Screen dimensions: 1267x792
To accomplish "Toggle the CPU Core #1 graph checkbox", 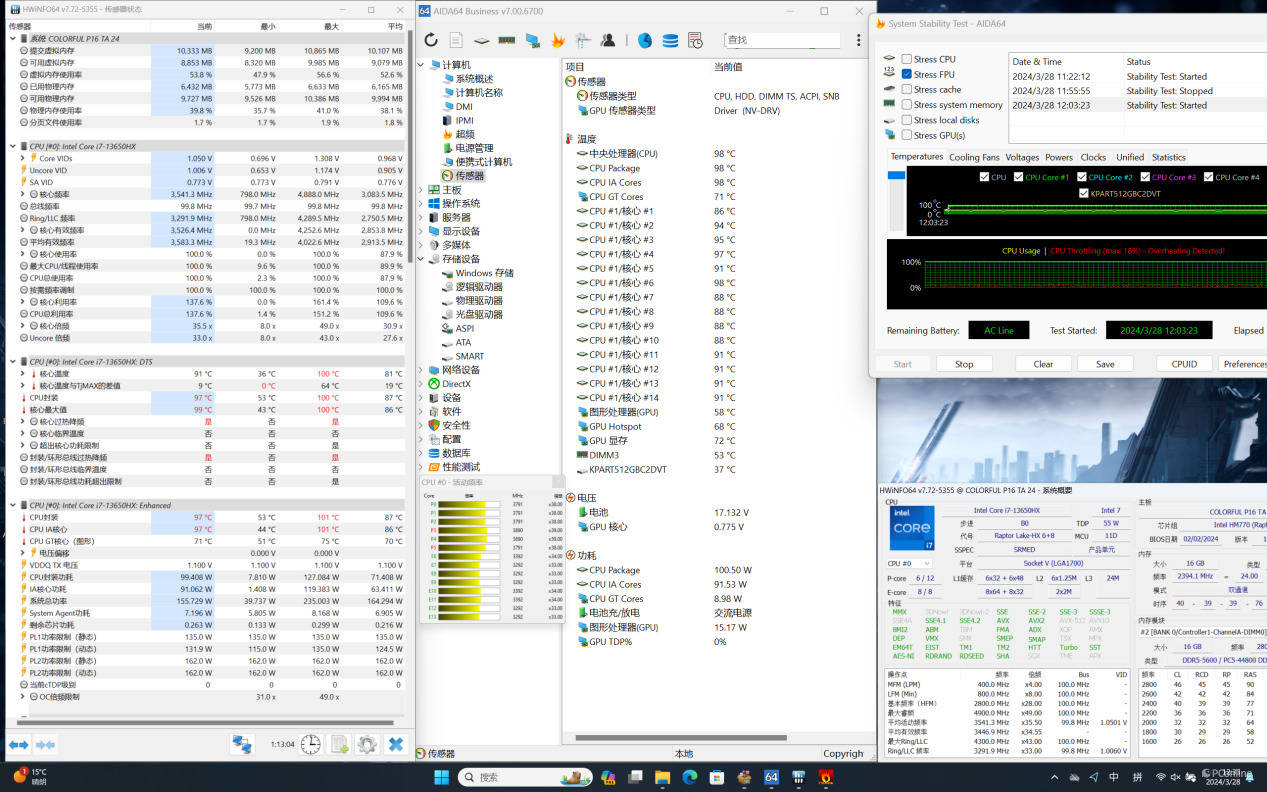I will [x=1019, y=177].
